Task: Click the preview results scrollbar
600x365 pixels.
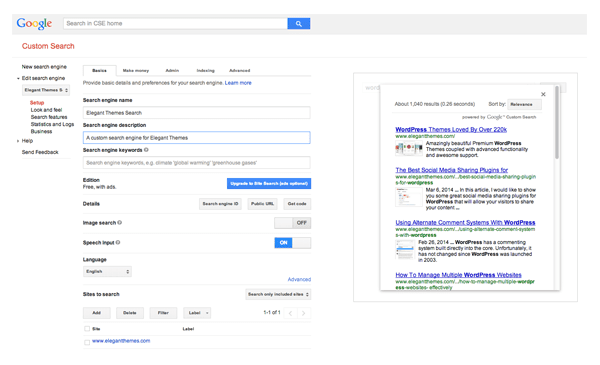Action: tap(557, 122)
